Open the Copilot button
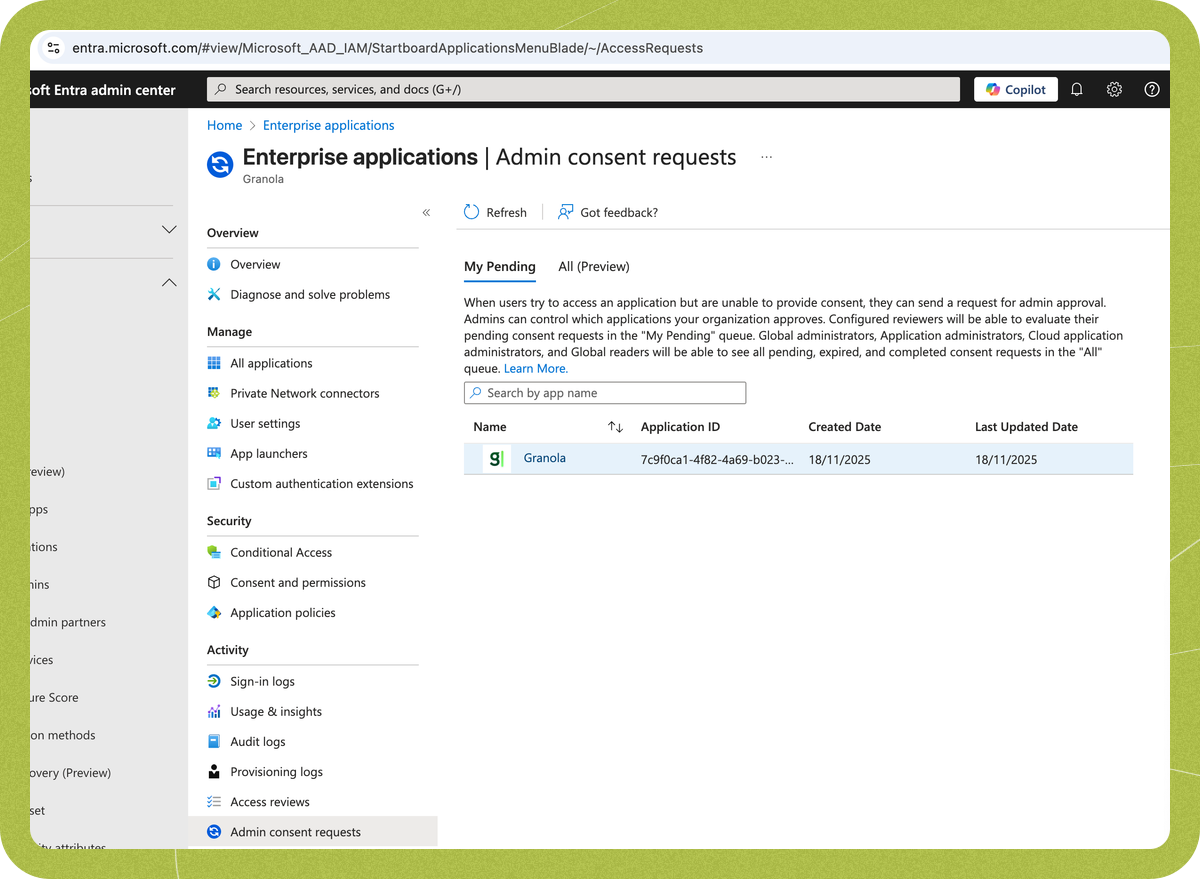1200x879 pixels. [1016, 89]
